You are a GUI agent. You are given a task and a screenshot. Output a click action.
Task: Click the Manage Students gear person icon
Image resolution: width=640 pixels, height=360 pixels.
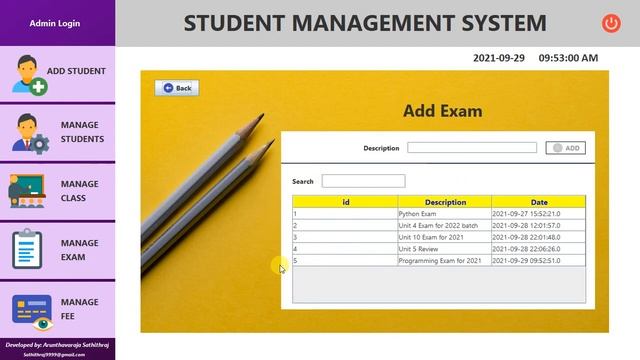click(31, 133)
